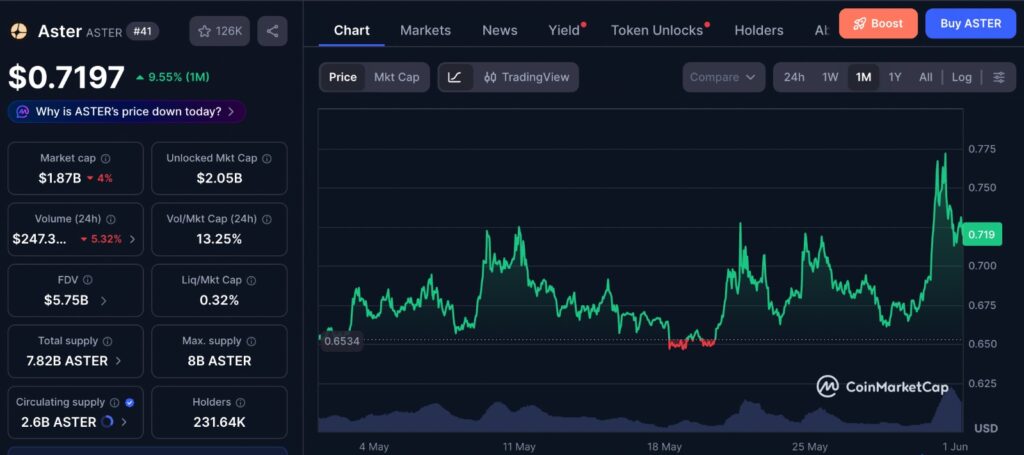This screenshot has width=1024, height=455.
Task: Click the 13.25% Vol/Mkt Cap value
Action: point(219,239)
